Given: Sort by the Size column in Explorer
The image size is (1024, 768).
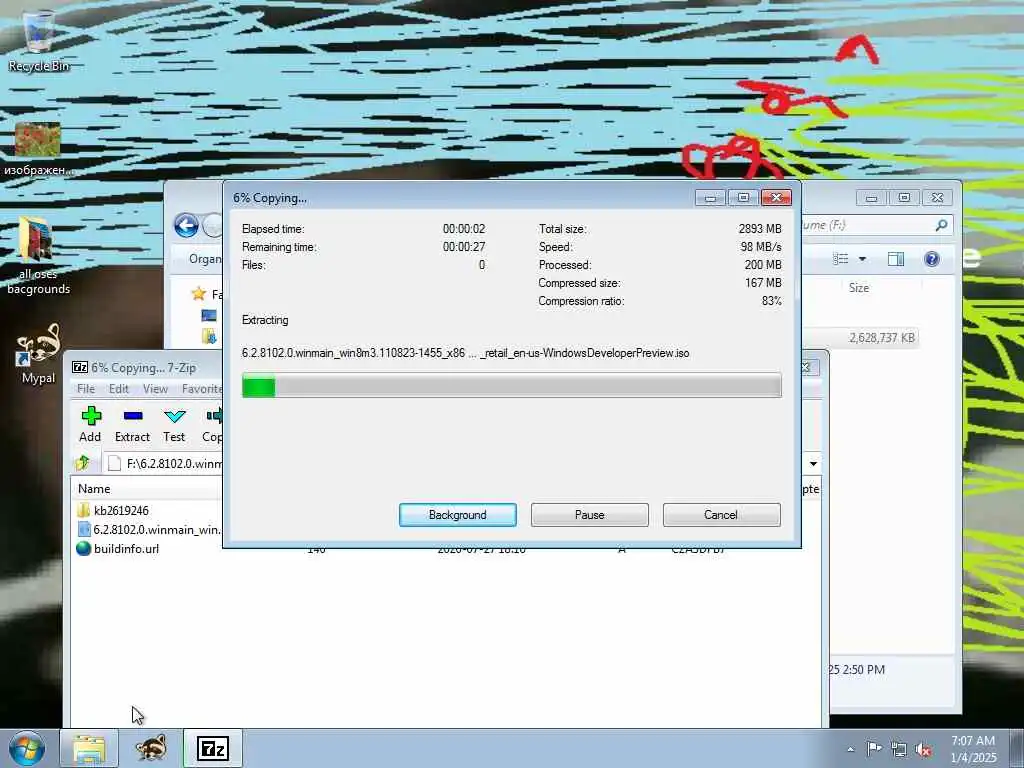Looking at the screenshot, I should (x=859, y=287).
